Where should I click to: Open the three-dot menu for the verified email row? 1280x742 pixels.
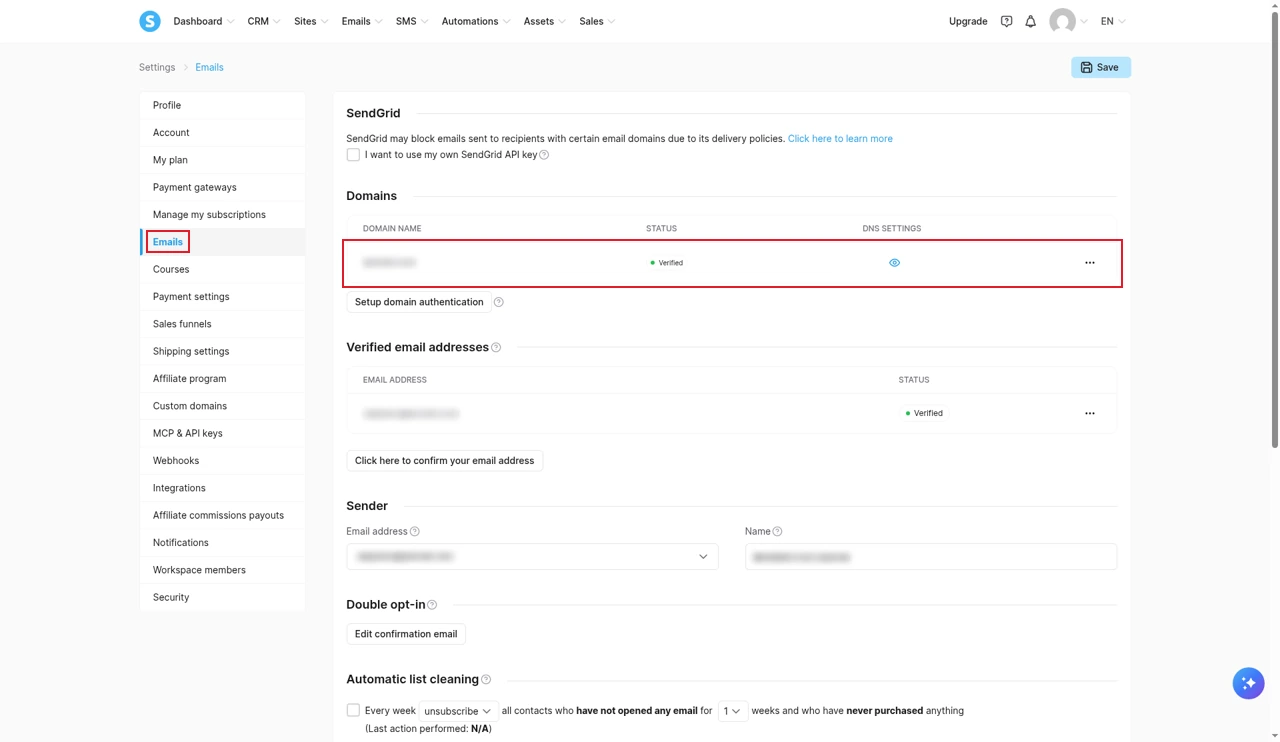tap(1090, 413)
